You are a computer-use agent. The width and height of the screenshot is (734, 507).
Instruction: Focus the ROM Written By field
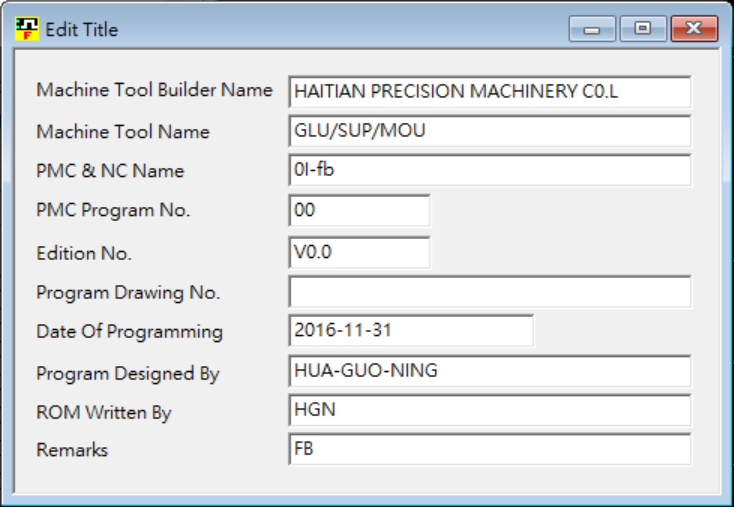point(490,410)
